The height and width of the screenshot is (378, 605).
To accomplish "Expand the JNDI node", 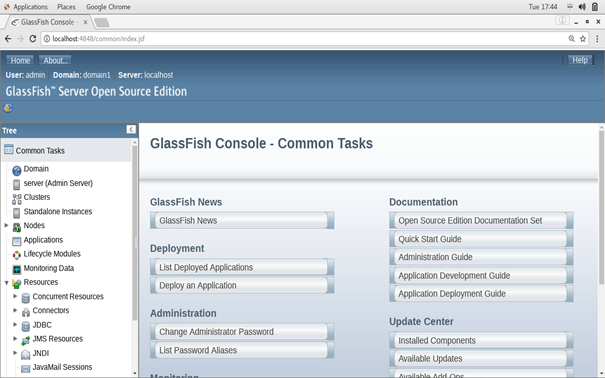I will click(x=15, y=353).
